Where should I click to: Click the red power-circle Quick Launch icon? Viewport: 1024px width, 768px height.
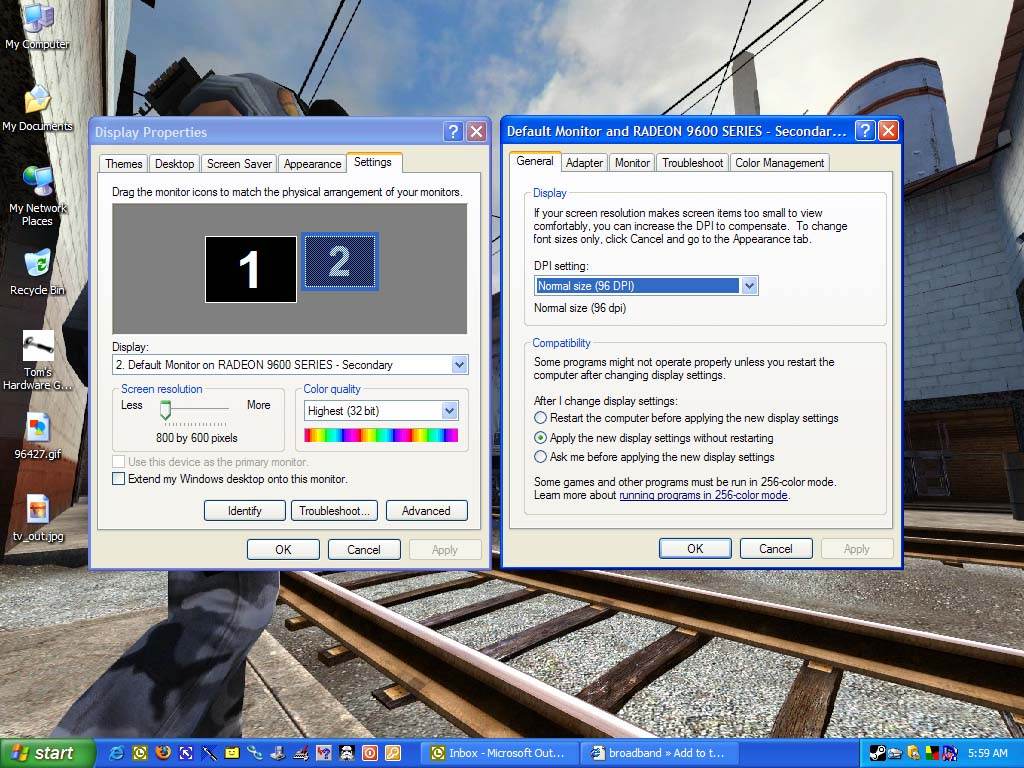pyautogui.click(x=370, y=753)
